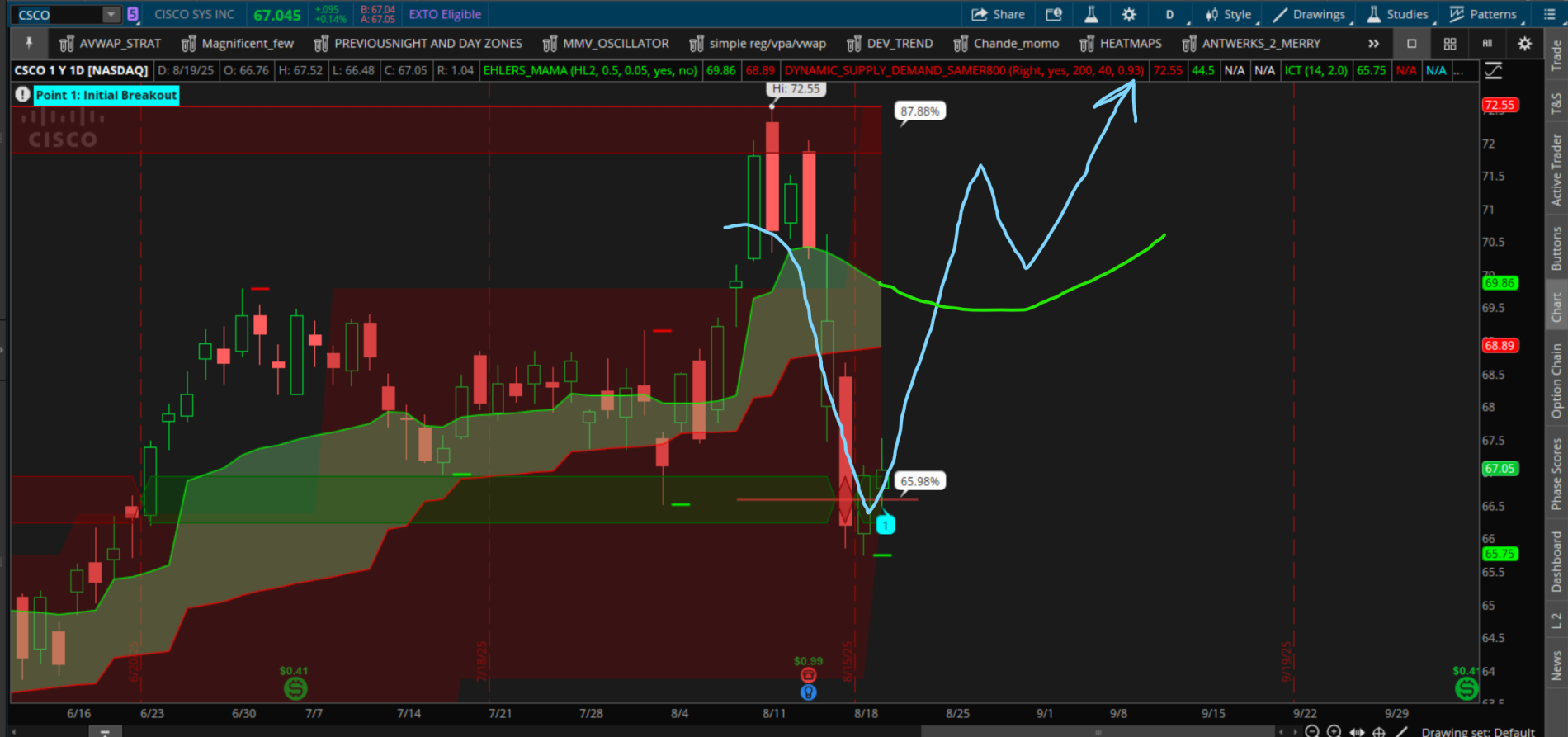This screenshot has height=737, width=1568.
Task: Open the Drawing set Default selector
Action: (1477, 731)
